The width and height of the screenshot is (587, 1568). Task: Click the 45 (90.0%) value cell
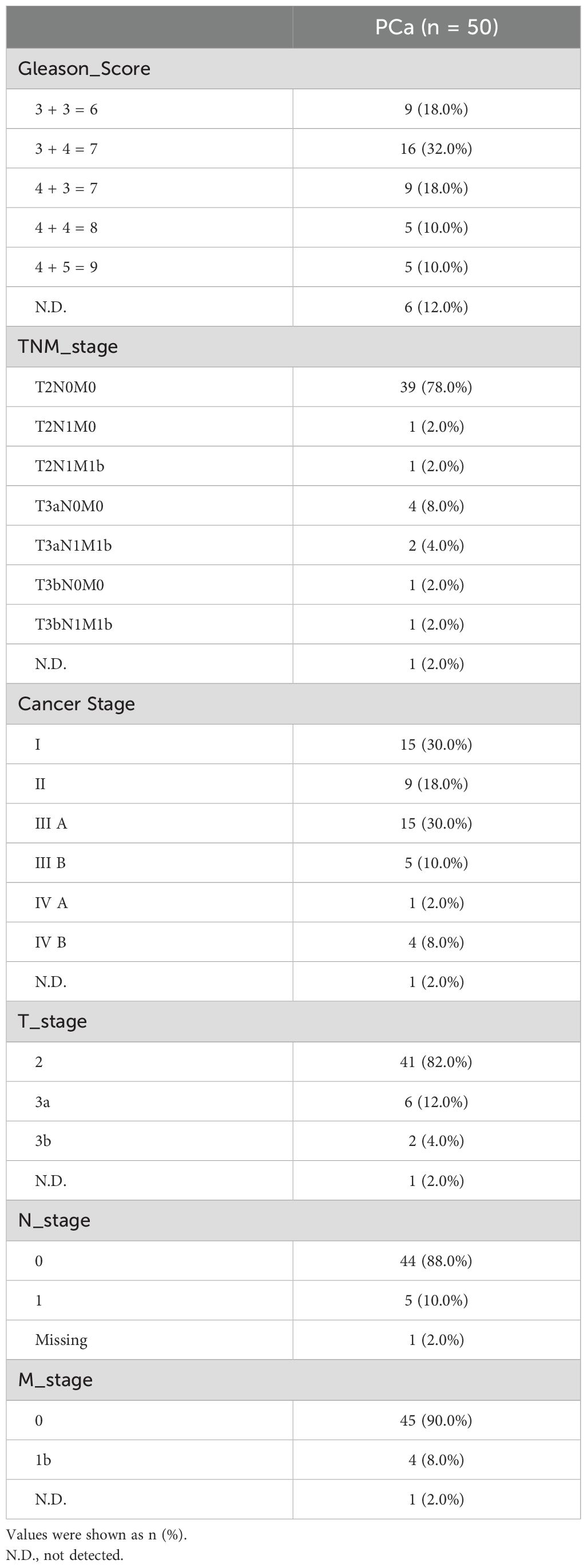(436, 1420)
